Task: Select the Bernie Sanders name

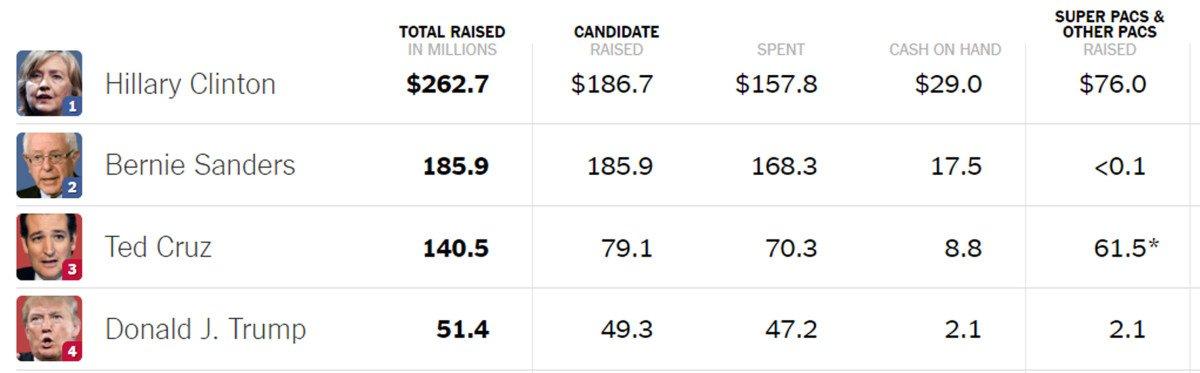Action: tap(200, 165)
